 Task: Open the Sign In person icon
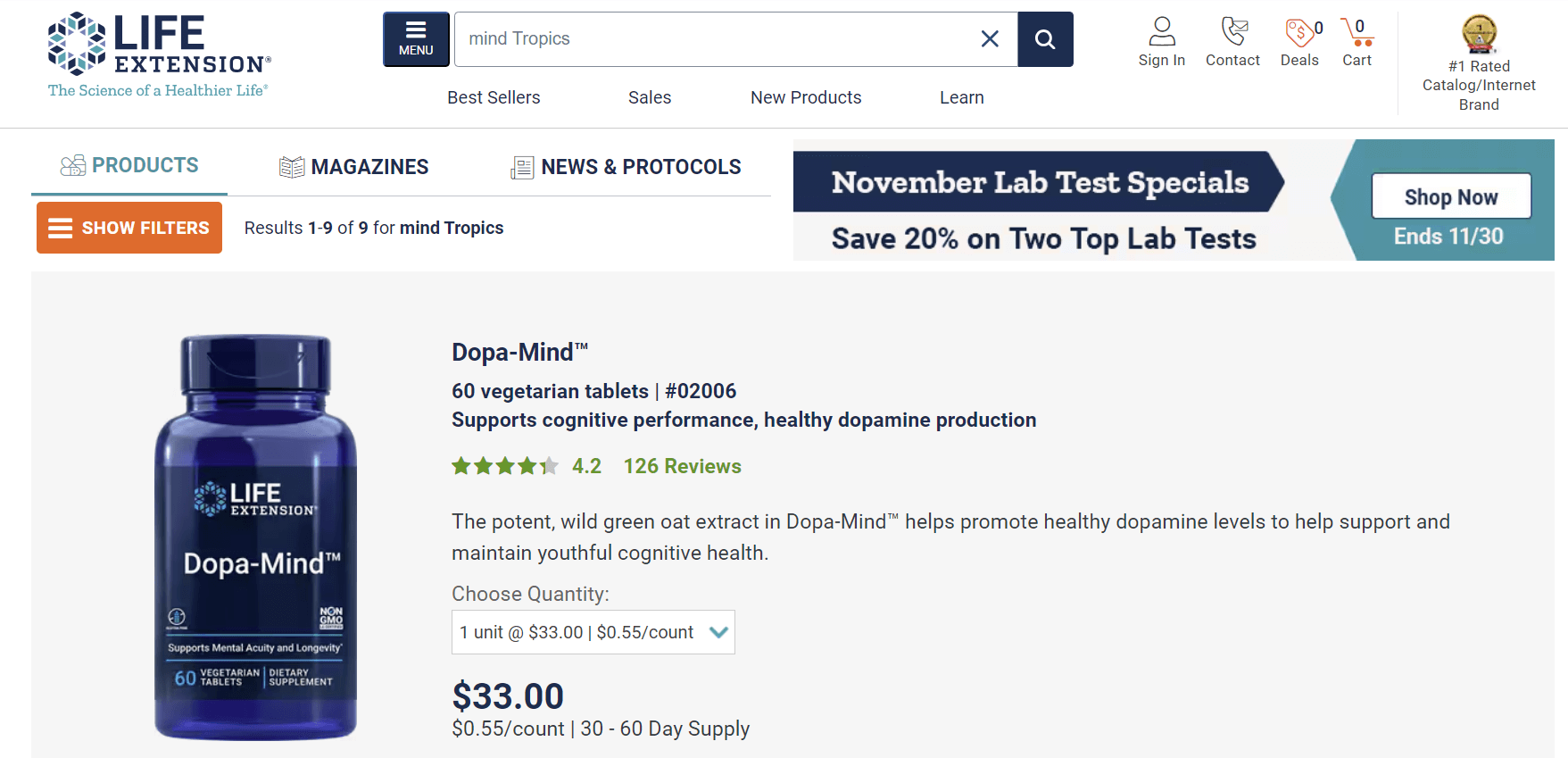[x=1162, y=31]
